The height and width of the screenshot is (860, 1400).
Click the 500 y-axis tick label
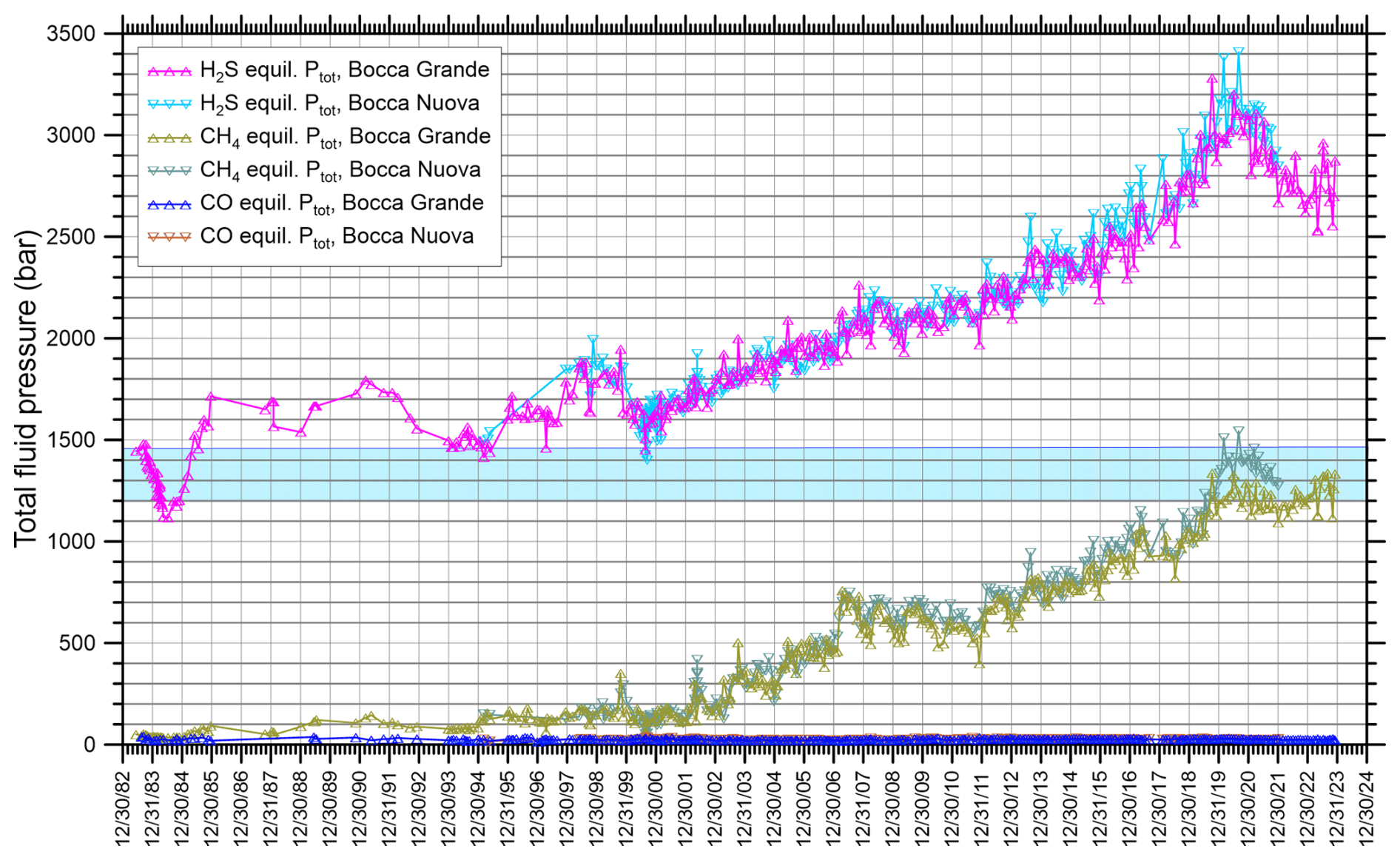[78, 643]
